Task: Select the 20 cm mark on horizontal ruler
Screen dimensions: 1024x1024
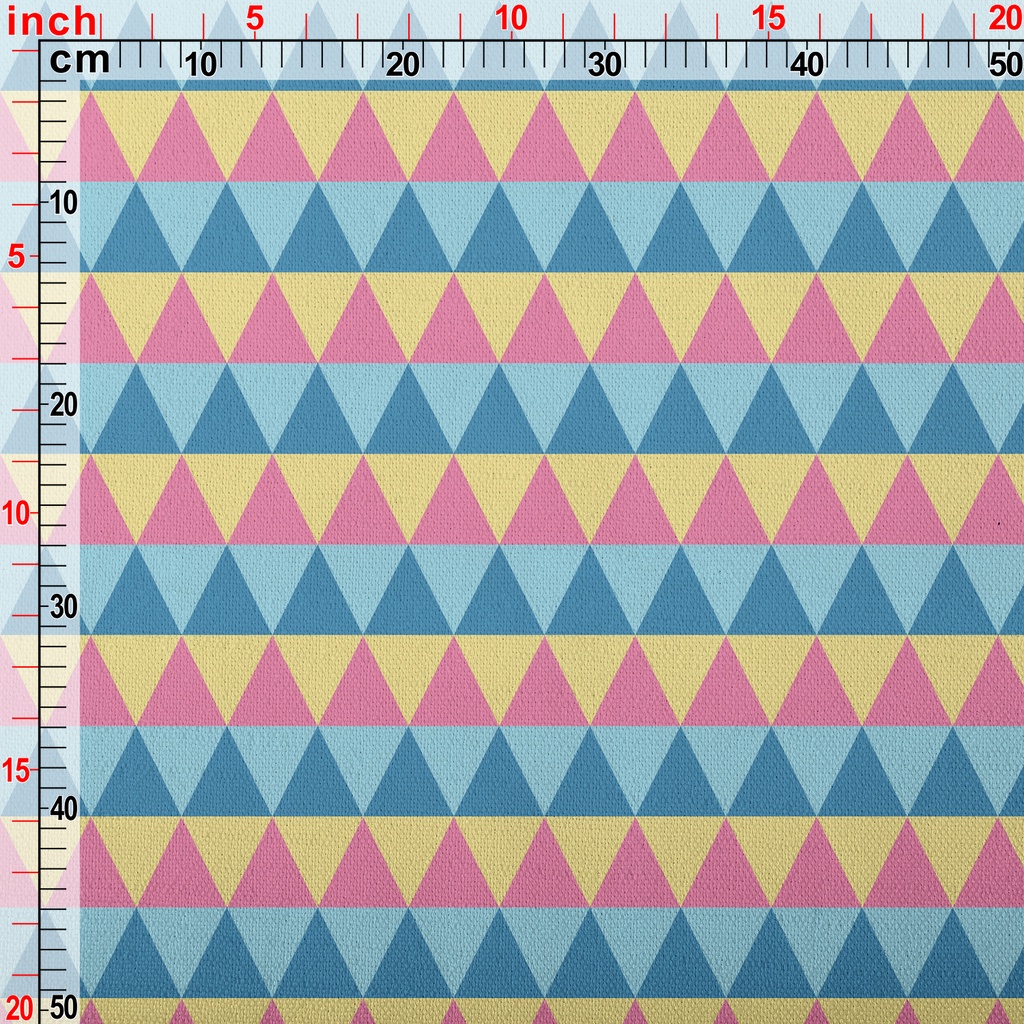Action: 403,65
